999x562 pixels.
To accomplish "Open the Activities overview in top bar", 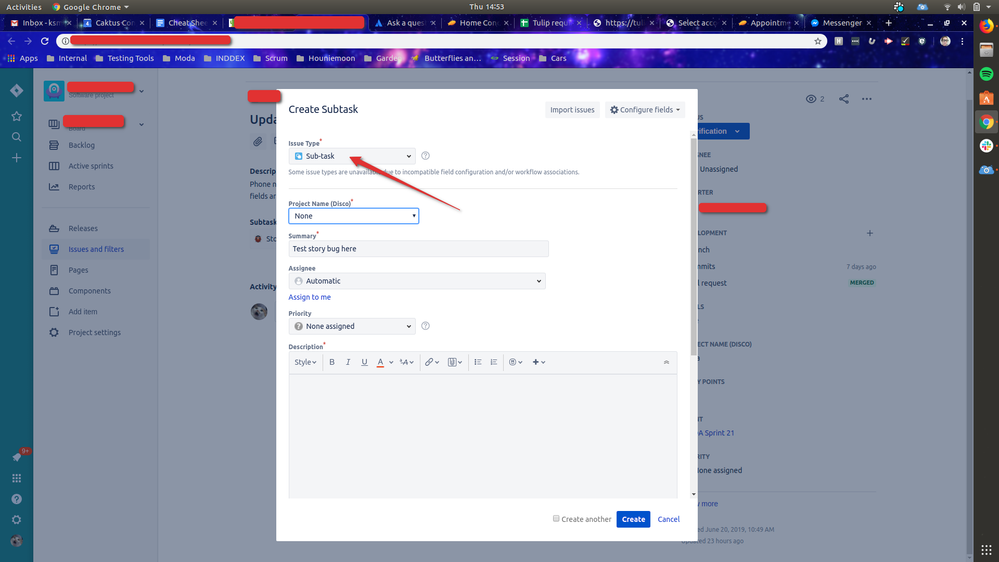I will click(x=24, y=6).
